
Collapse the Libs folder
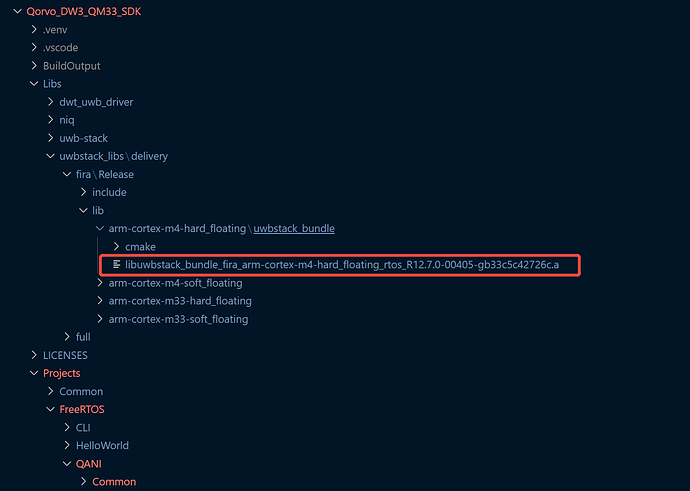pos(51,84)
